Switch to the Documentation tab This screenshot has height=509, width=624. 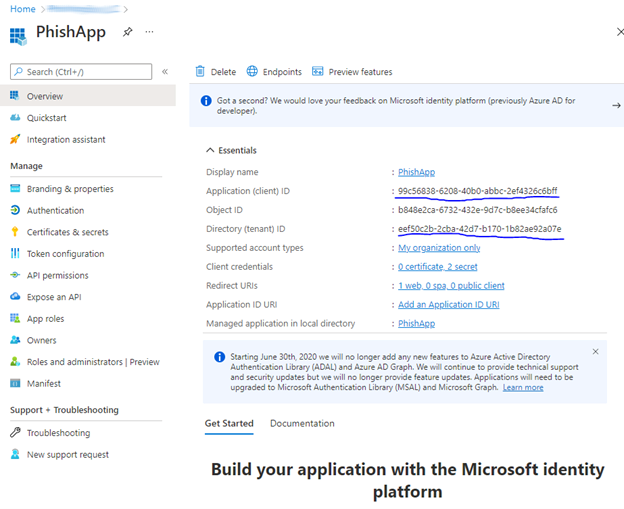point(302,423)
